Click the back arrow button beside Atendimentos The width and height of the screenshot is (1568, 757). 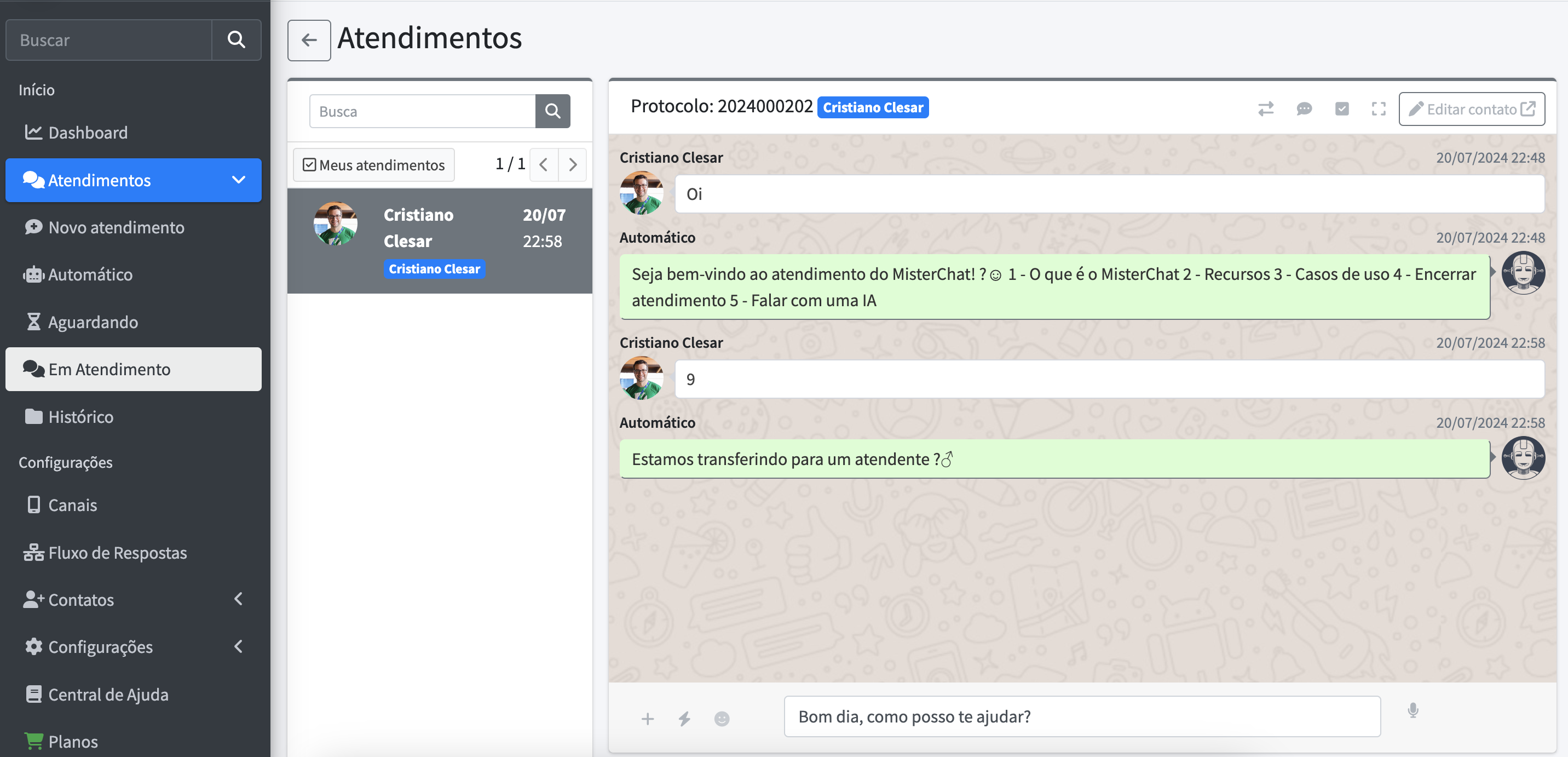[x=309, y=40]
